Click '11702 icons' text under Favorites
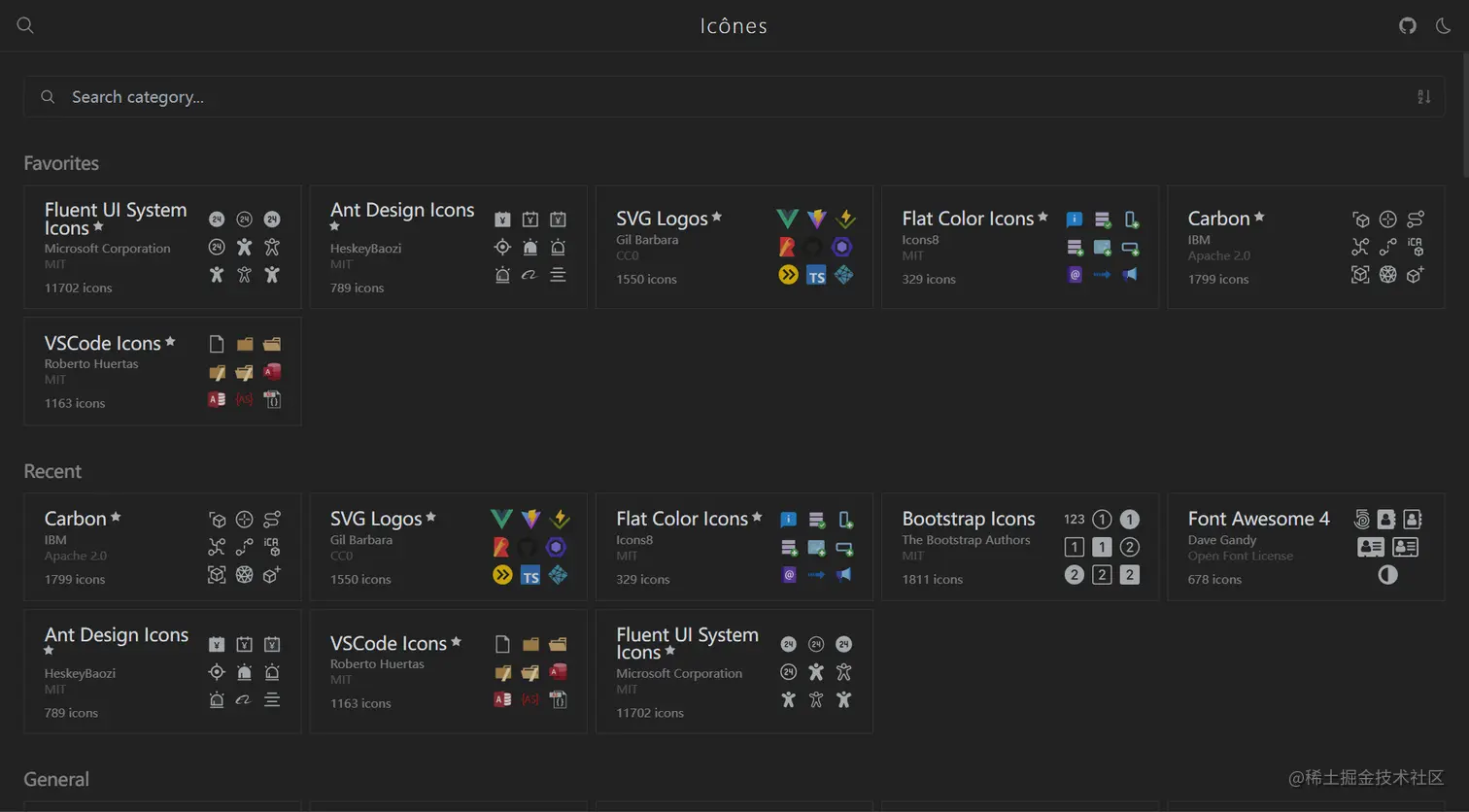The height and width of the screenshot is (812, 1469). pos(78,288)
